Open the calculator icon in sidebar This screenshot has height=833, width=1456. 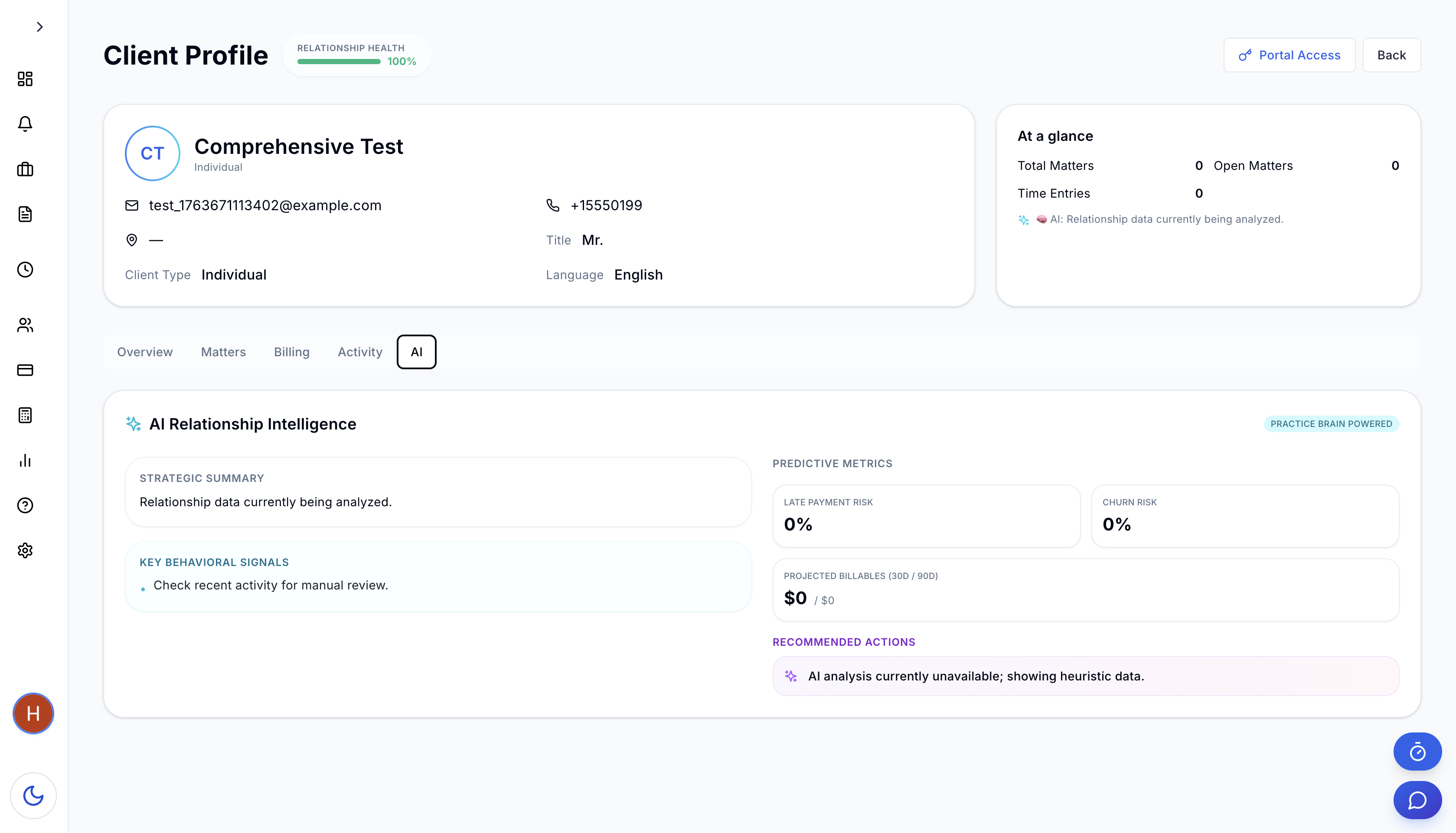point(25,415)
